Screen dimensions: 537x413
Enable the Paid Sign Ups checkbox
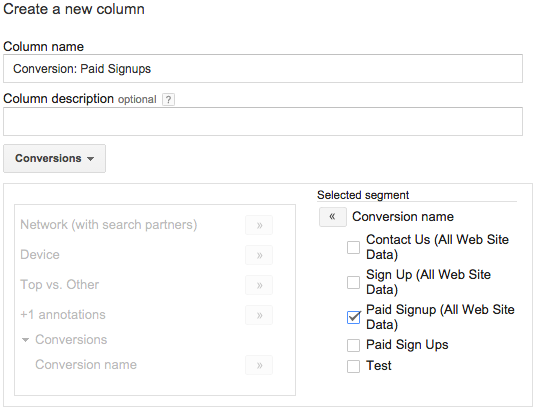pyautogui.click(x=353, y=345)
